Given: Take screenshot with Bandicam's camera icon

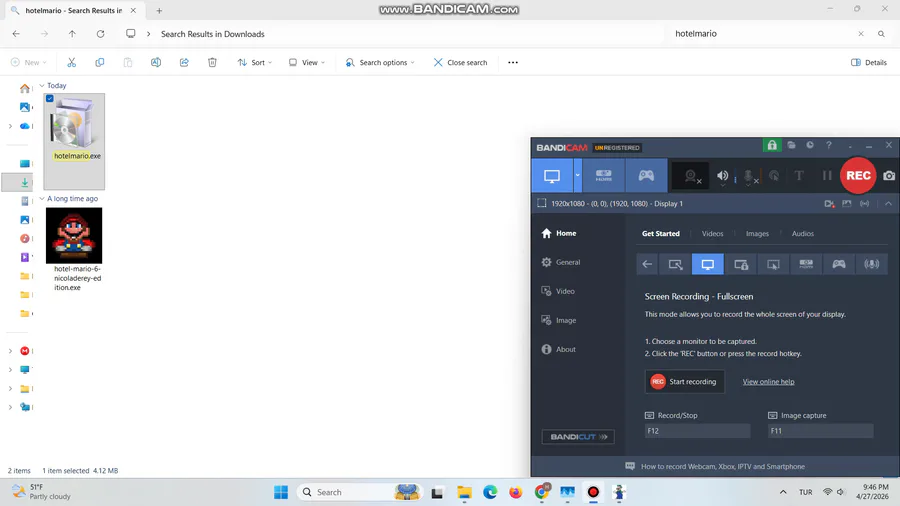Looking at the screenshot, I should click(x=889, y=176).
